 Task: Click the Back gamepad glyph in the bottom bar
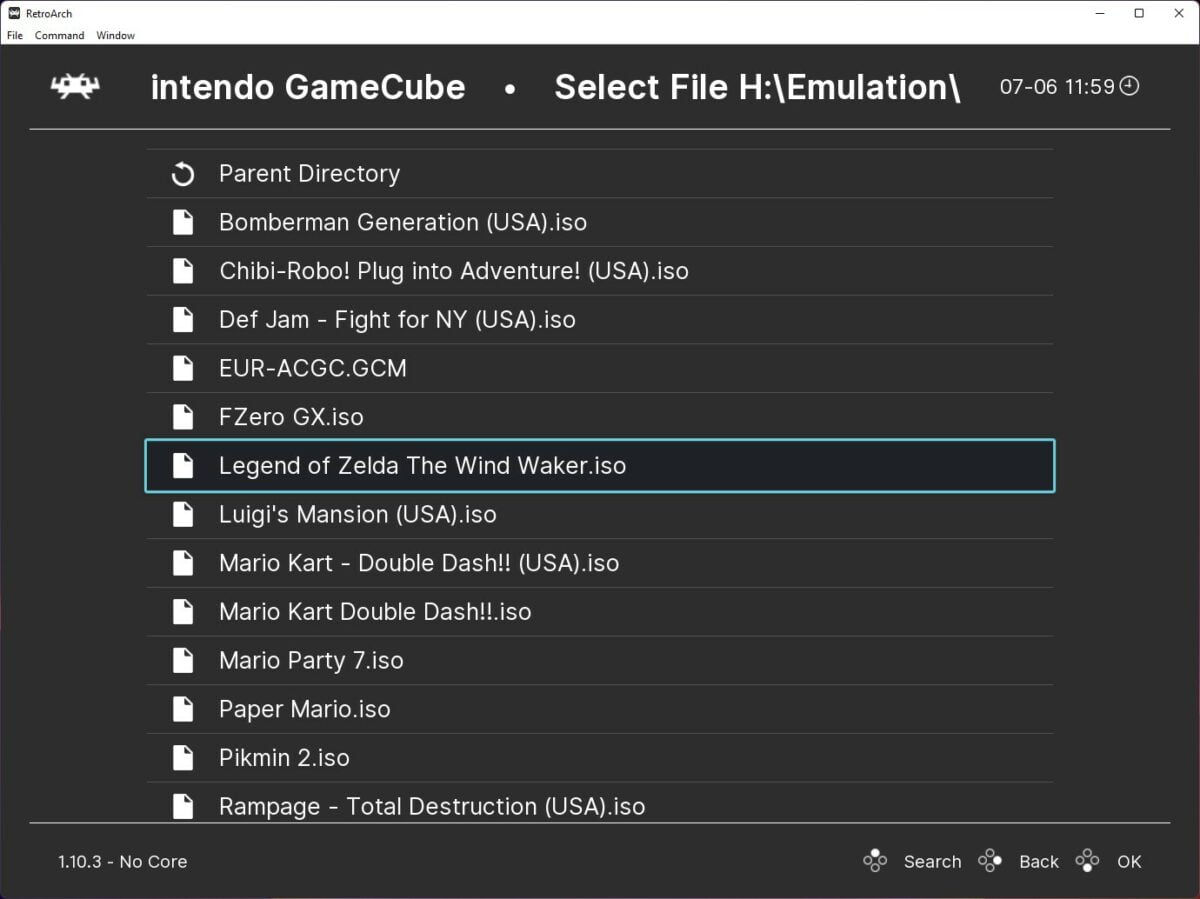(990, 860)
